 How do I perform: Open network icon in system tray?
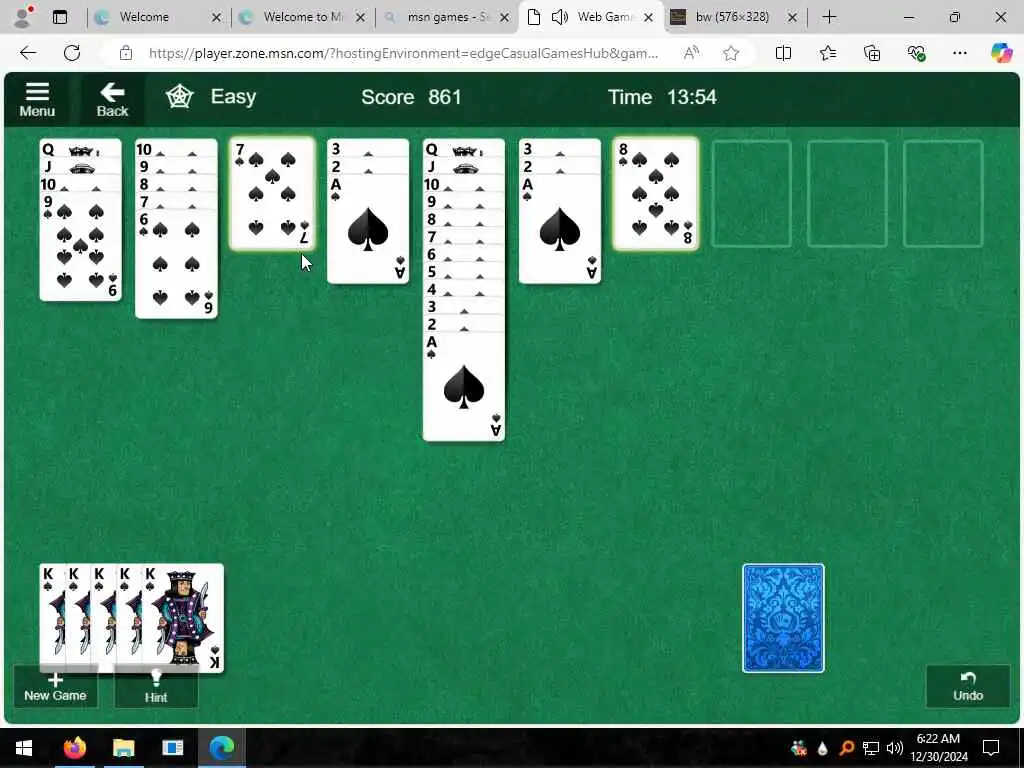(x=871, y=748)
